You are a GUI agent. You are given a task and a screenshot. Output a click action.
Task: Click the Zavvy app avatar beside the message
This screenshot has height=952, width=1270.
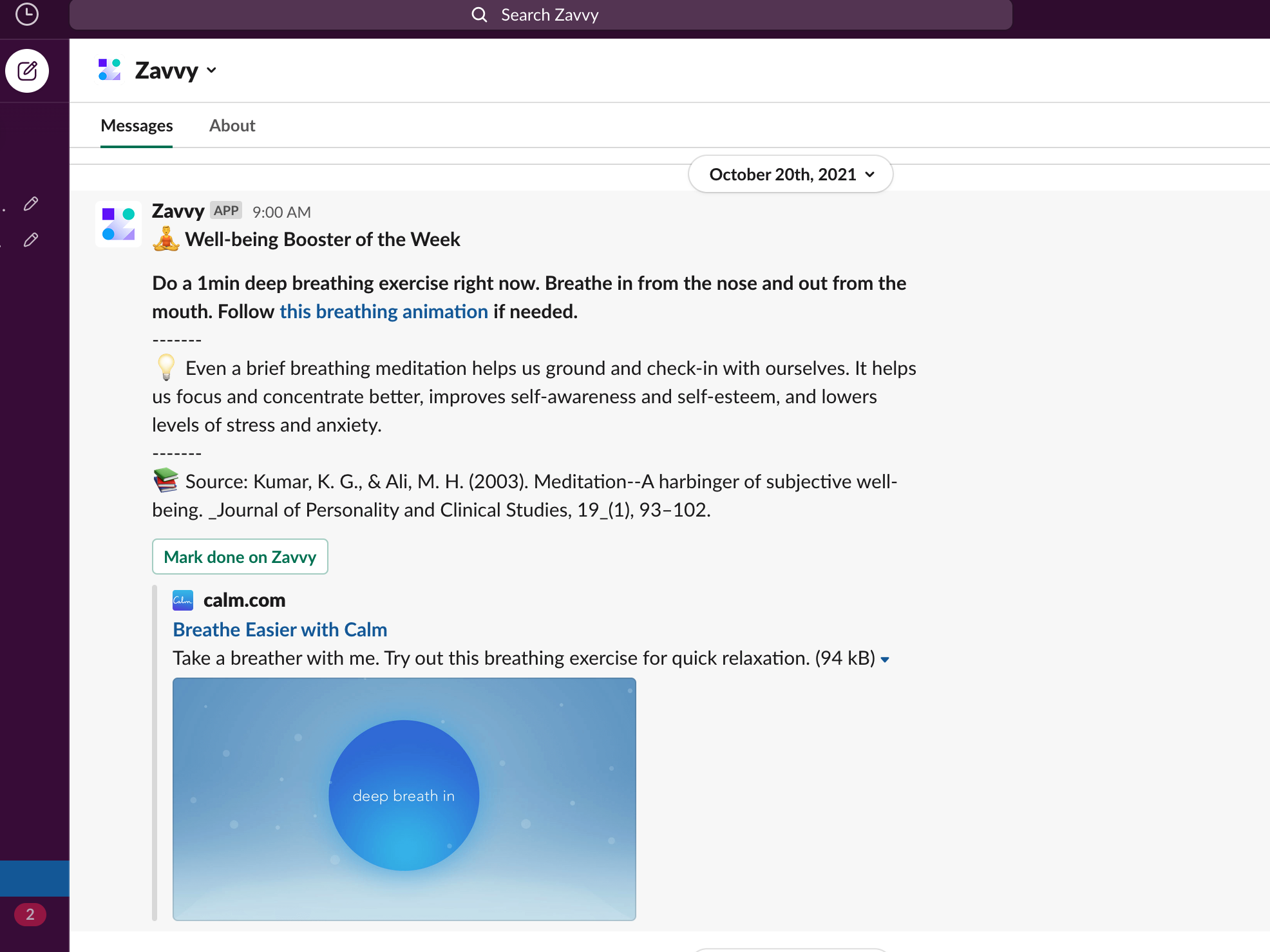coord(118,224)
